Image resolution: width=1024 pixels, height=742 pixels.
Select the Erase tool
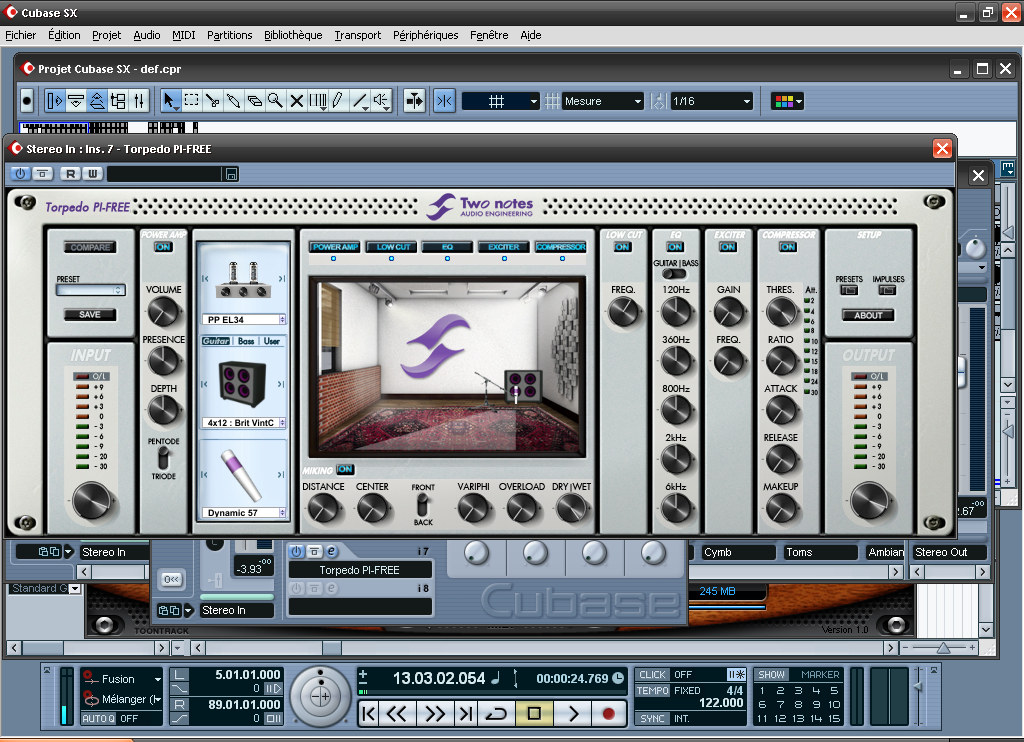(x=254, y=101)
